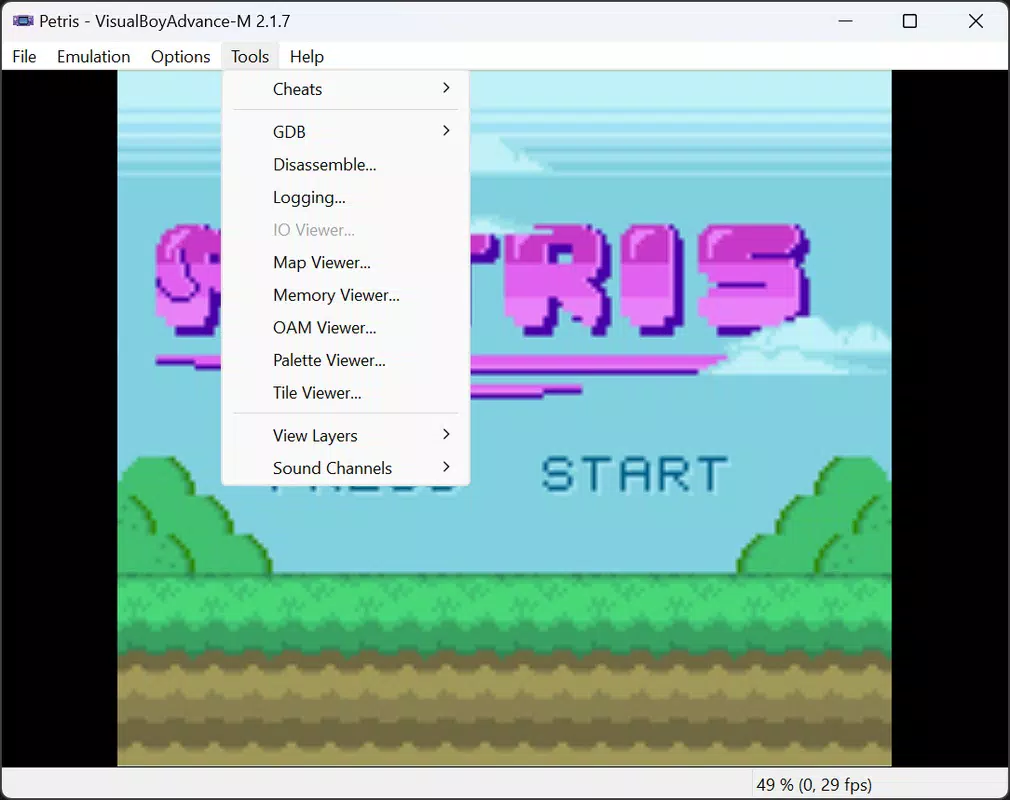Choose Disassemble... from Tools menu

(345, 165)
